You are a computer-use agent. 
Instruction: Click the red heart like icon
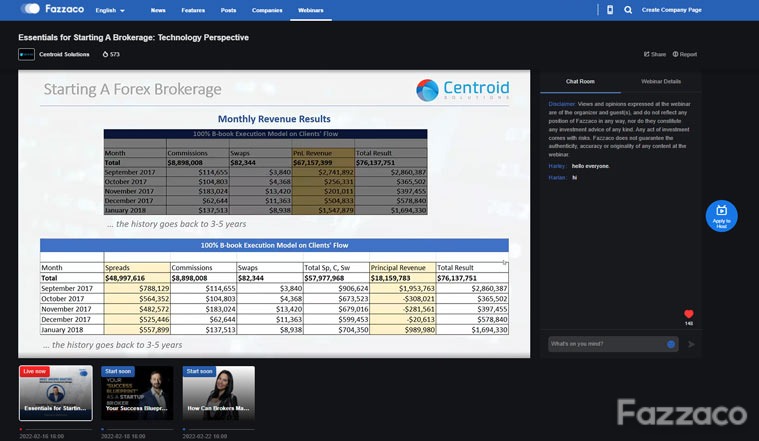(x=689, y=314)
